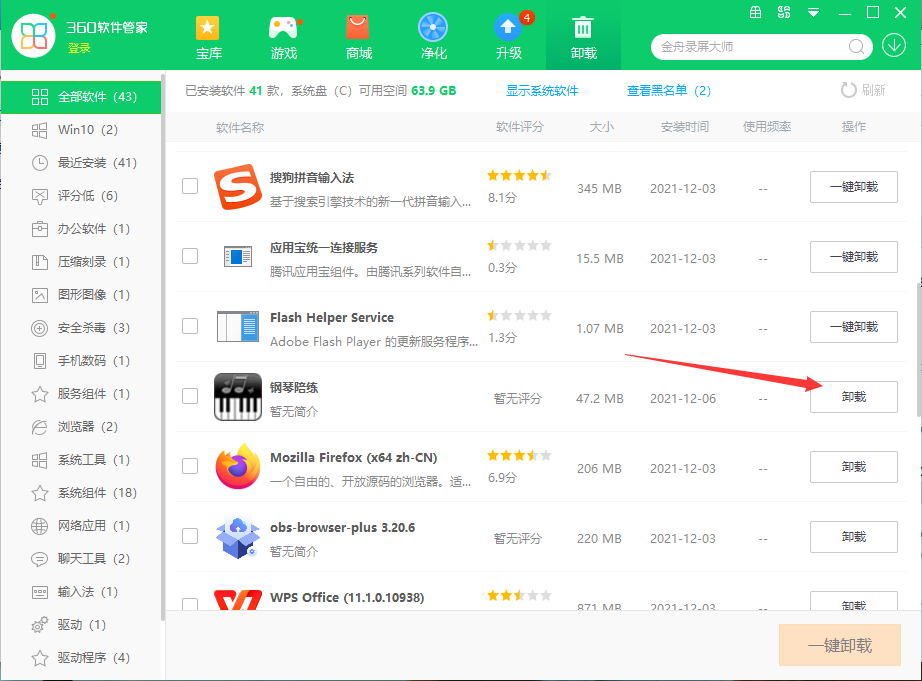Image resolution: width=922 pixels, height=681 pixels.
Task: Click the 360软件管家 logo icon
Action: pos(34,36)
